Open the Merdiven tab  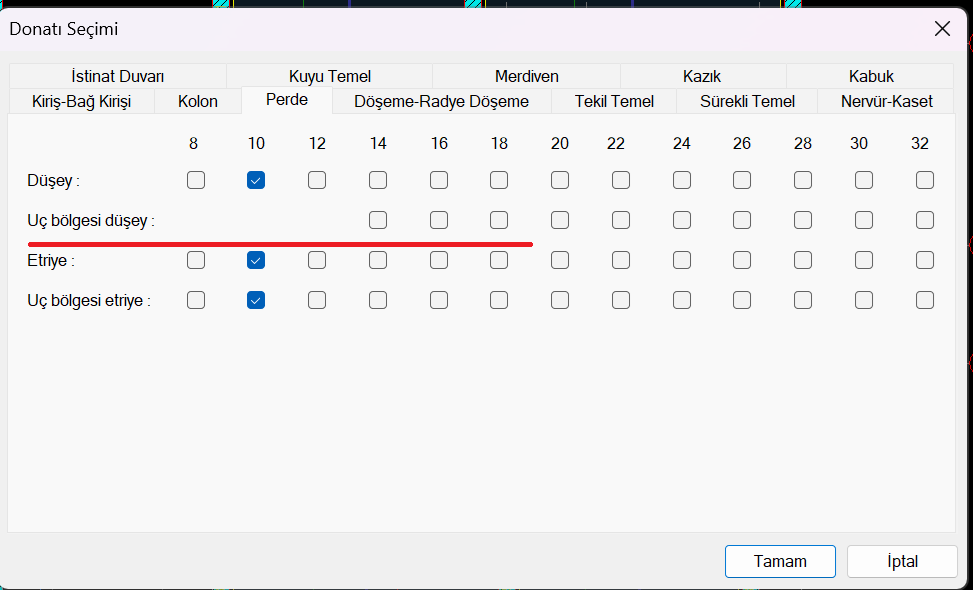point(526,76)
